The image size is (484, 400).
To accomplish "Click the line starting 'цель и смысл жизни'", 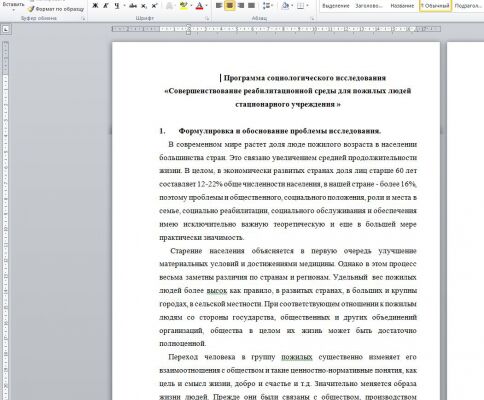I will pos(288,384).
